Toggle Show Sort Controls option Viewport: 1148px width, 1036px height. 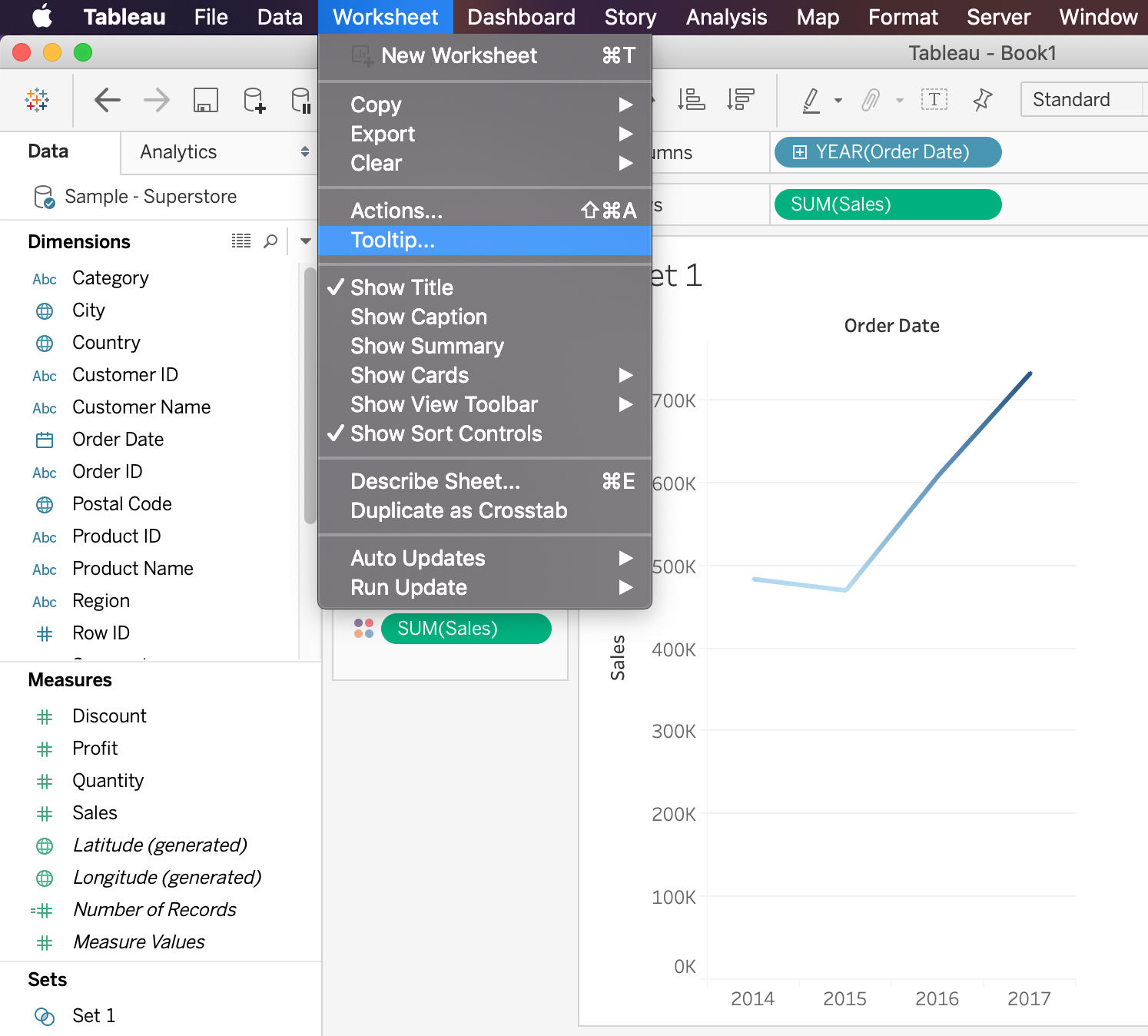tap(446, 433)
